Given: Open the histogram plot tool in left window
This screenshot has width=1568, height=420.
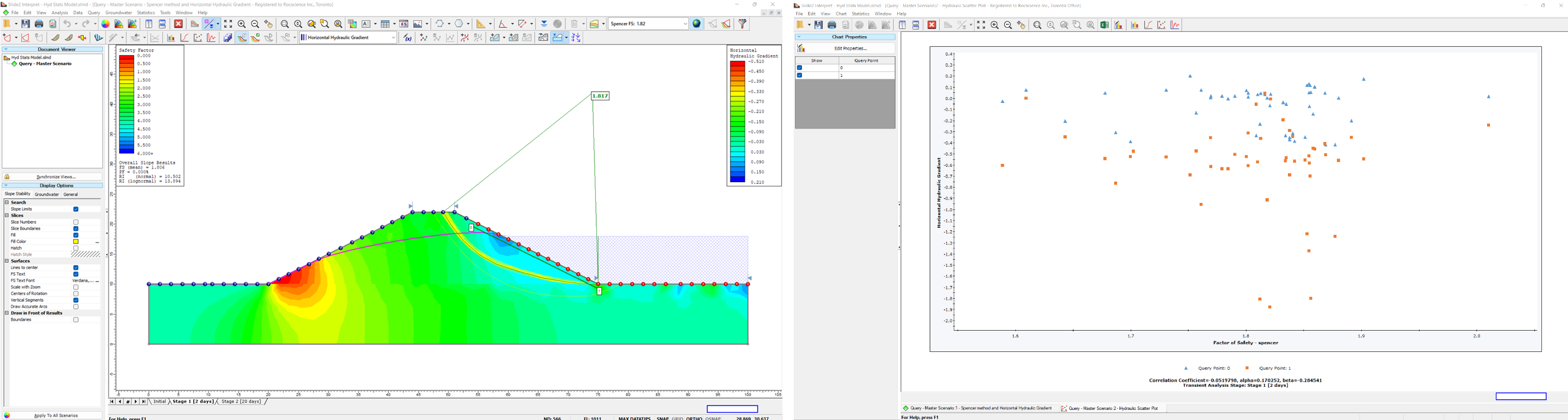Looking at the screenshot, I should click(x=171, y=38).
